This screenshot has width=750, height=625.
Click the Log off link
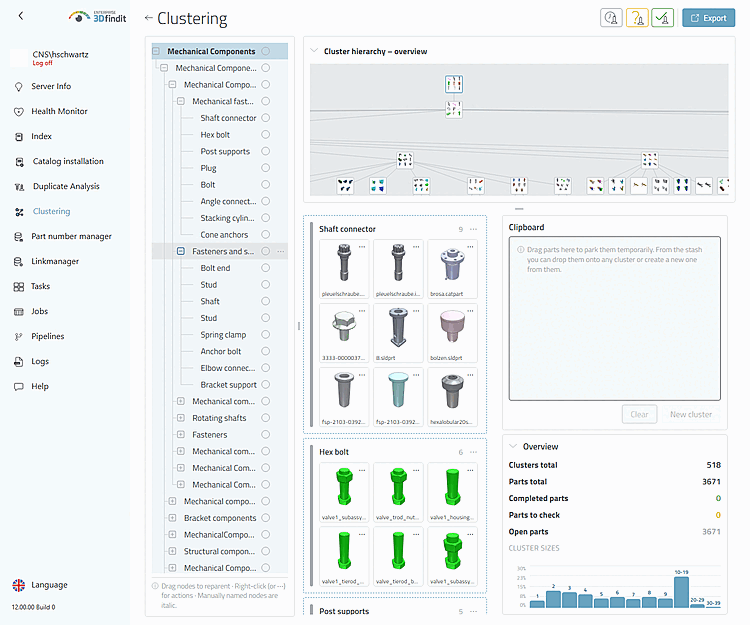tap(42, 63)
